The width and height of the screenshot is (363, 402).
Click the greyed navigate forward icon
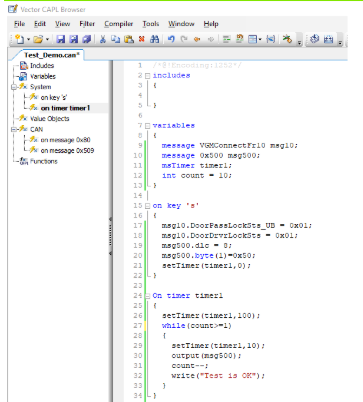pos(211,39)
